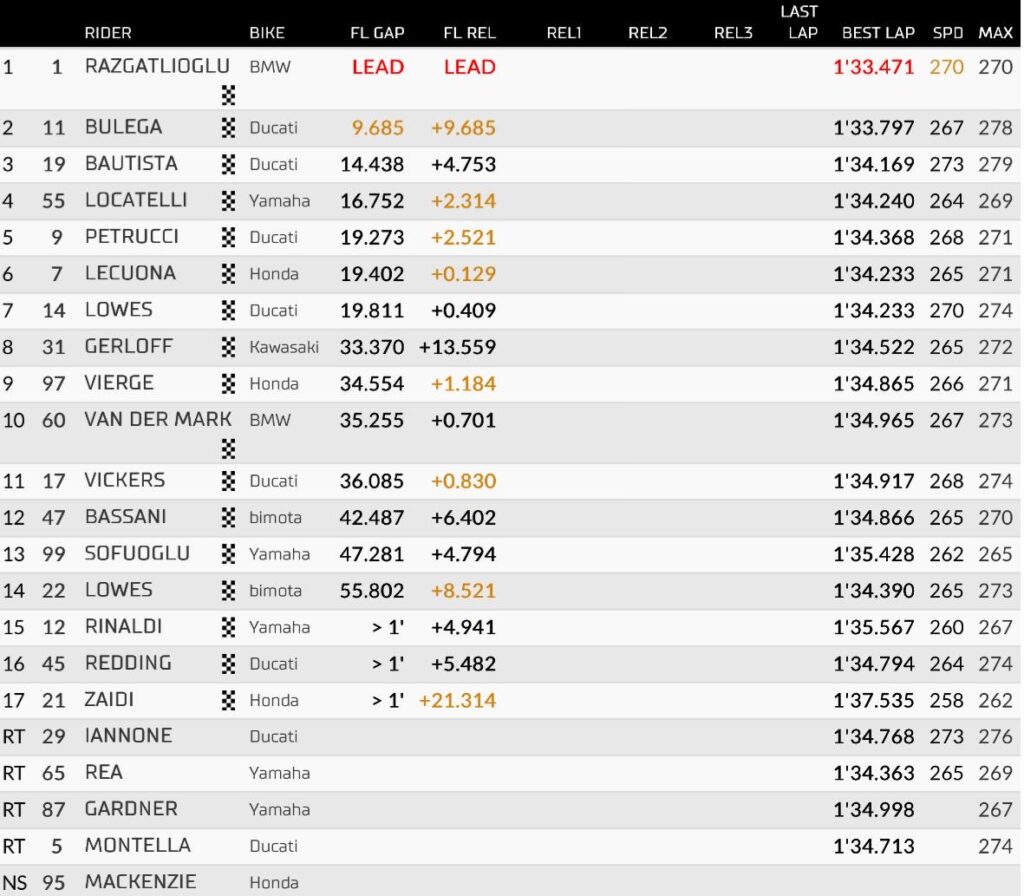
Task: Click the red LEAD label under FL GAP
Action: (x=377, y=67)
